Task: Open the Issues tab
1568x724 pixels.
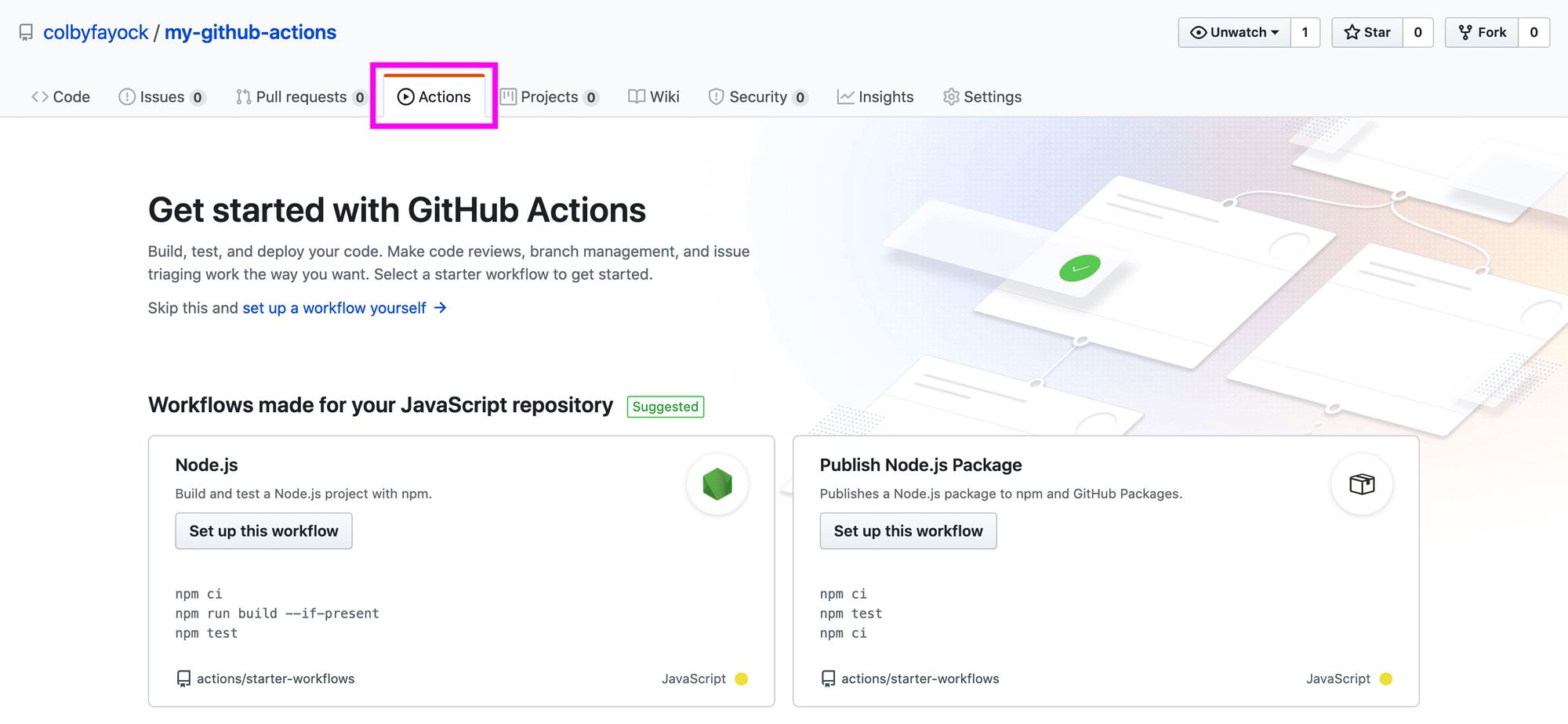Action: (162, 96)
